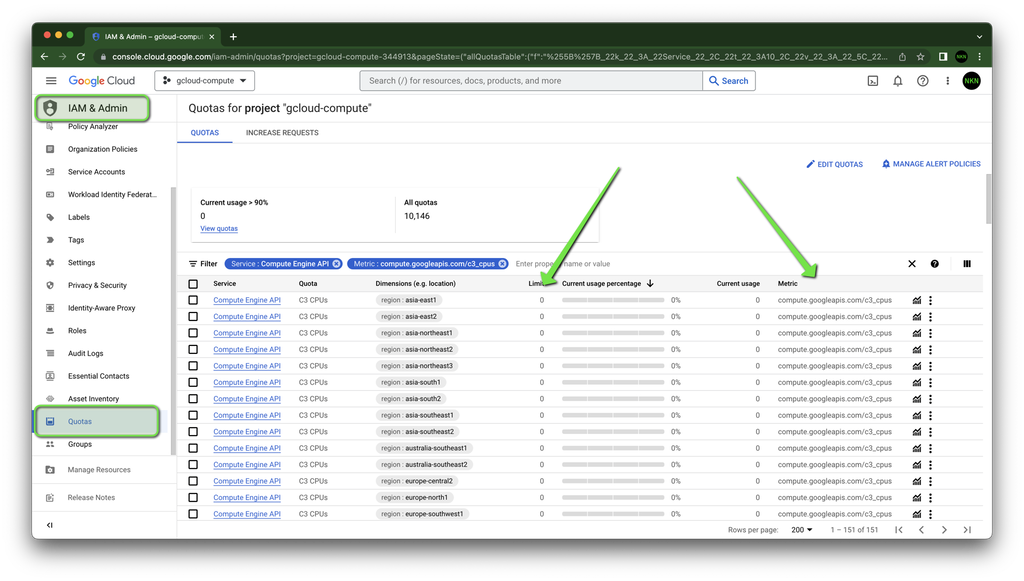Reload the browser page
1024x581 pixels.
tap(81, 57)
